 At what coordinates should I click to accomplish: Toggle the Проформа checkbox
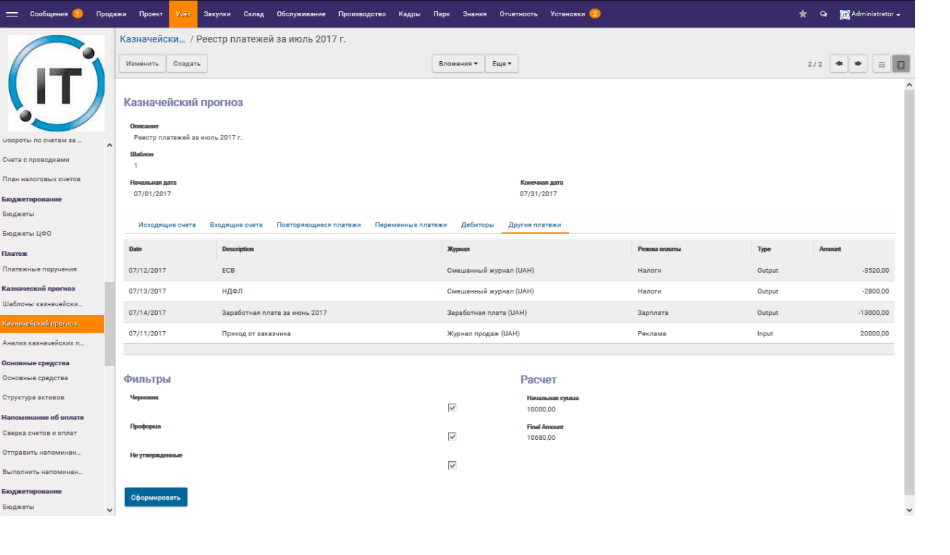[452, 436]
